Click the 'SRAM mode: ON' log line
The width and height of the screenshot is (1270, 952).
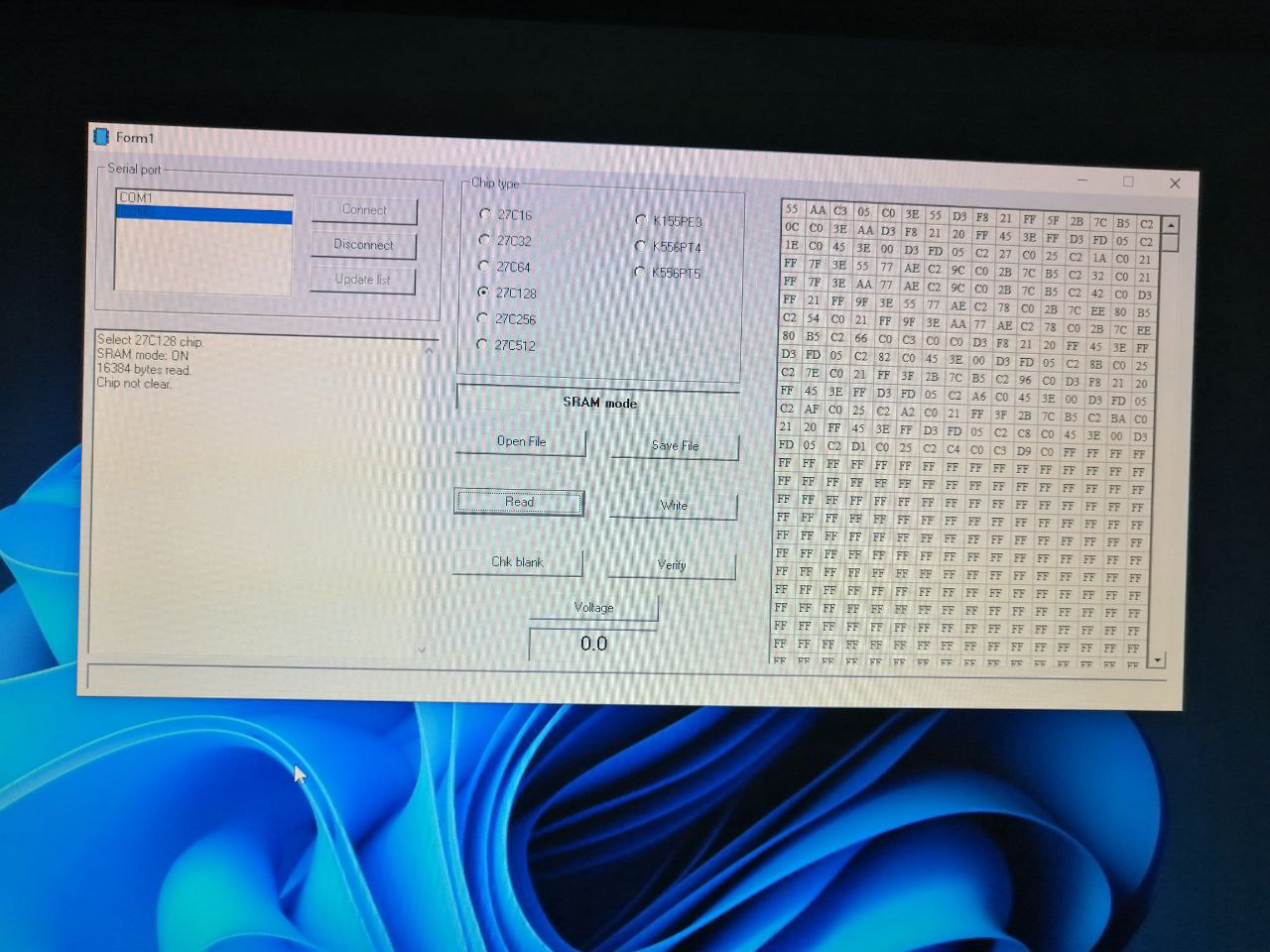(x=143, y=355)
